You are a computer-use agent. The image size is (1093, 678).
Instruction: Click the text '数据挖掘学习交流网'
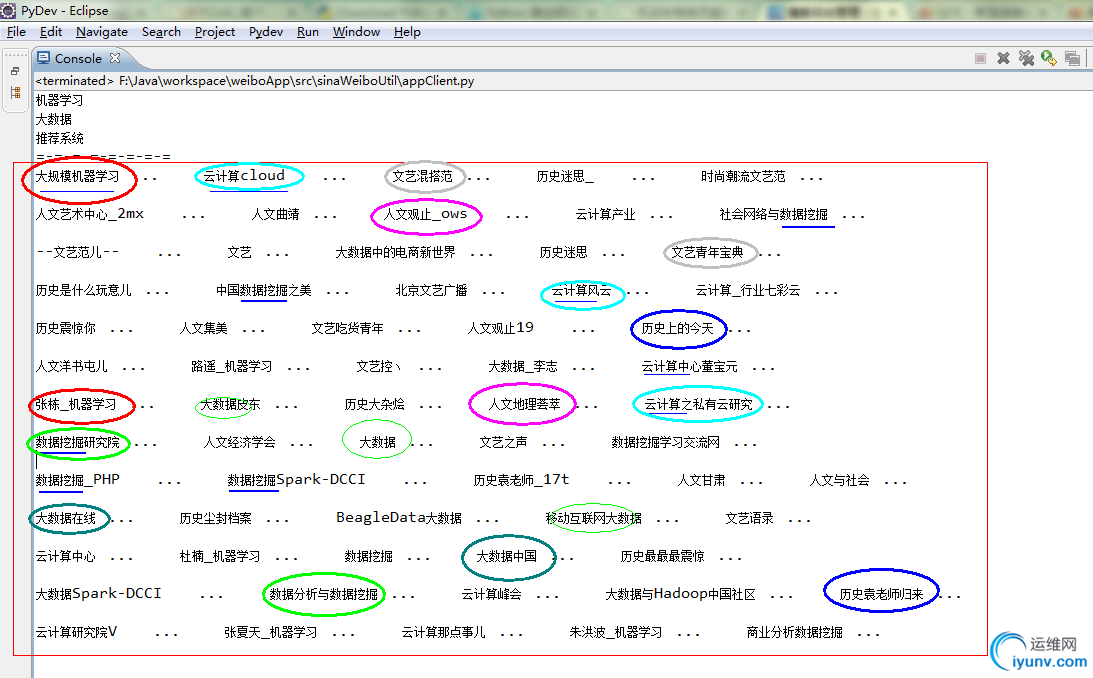pyautogui.click(x=666, y=442)
